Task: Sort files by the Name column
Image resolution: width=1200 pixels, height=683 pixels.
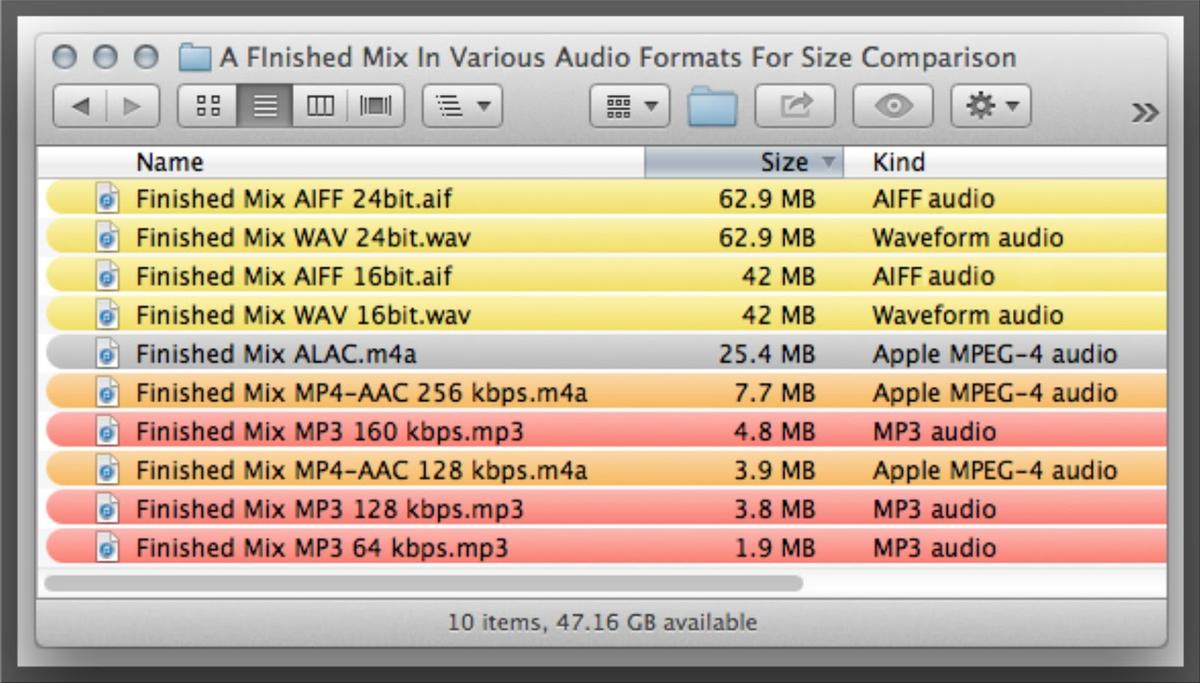Action: 170,161
